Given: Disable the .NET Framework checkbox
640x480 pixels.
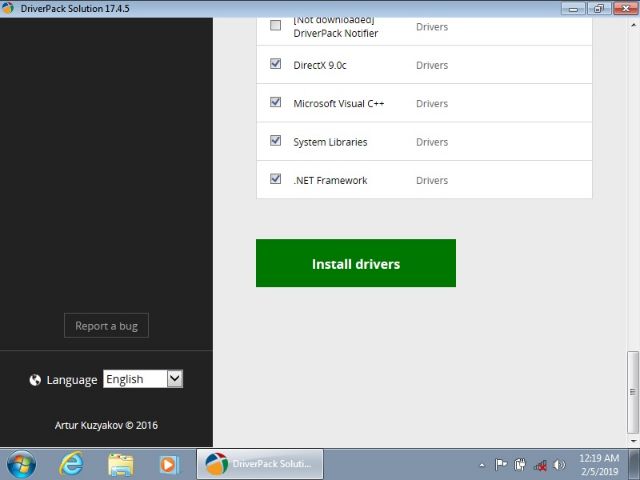Looking at the screenshot, I should tap(276, 179).
